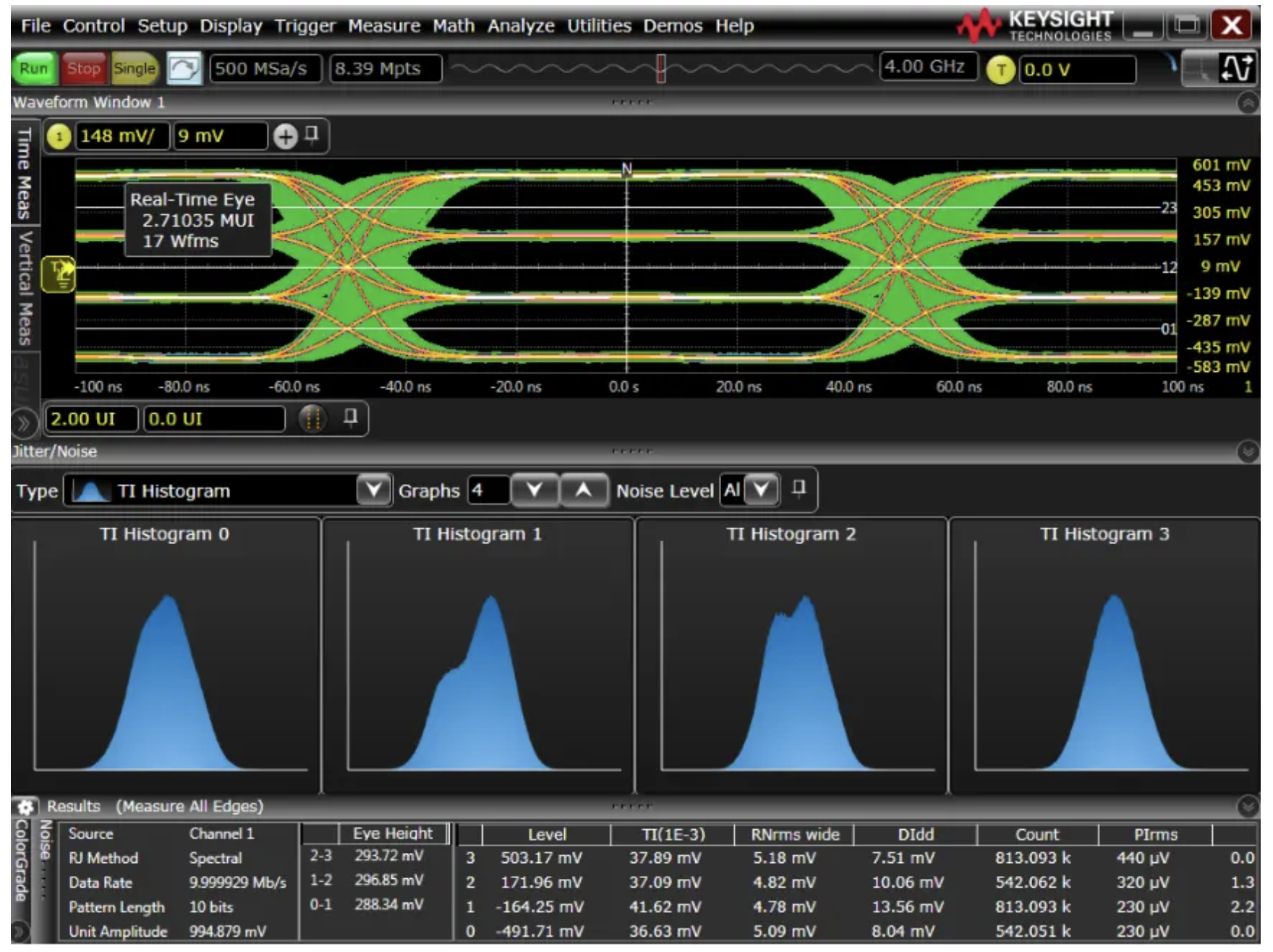Open the ColorGrade side tab

pyautogui.click(x=22, y=861)
